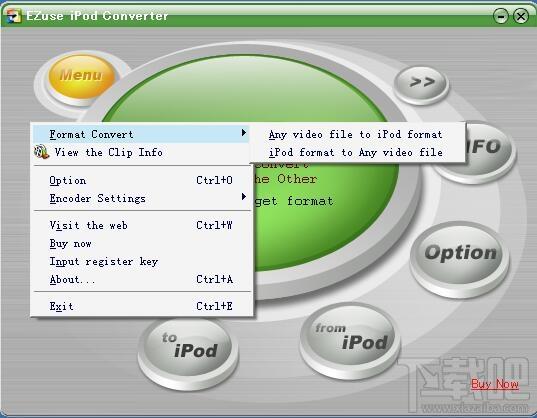Minimize the EZuse iPod Converter window
This screenshot has width=537, height=418.
(500, 16)
